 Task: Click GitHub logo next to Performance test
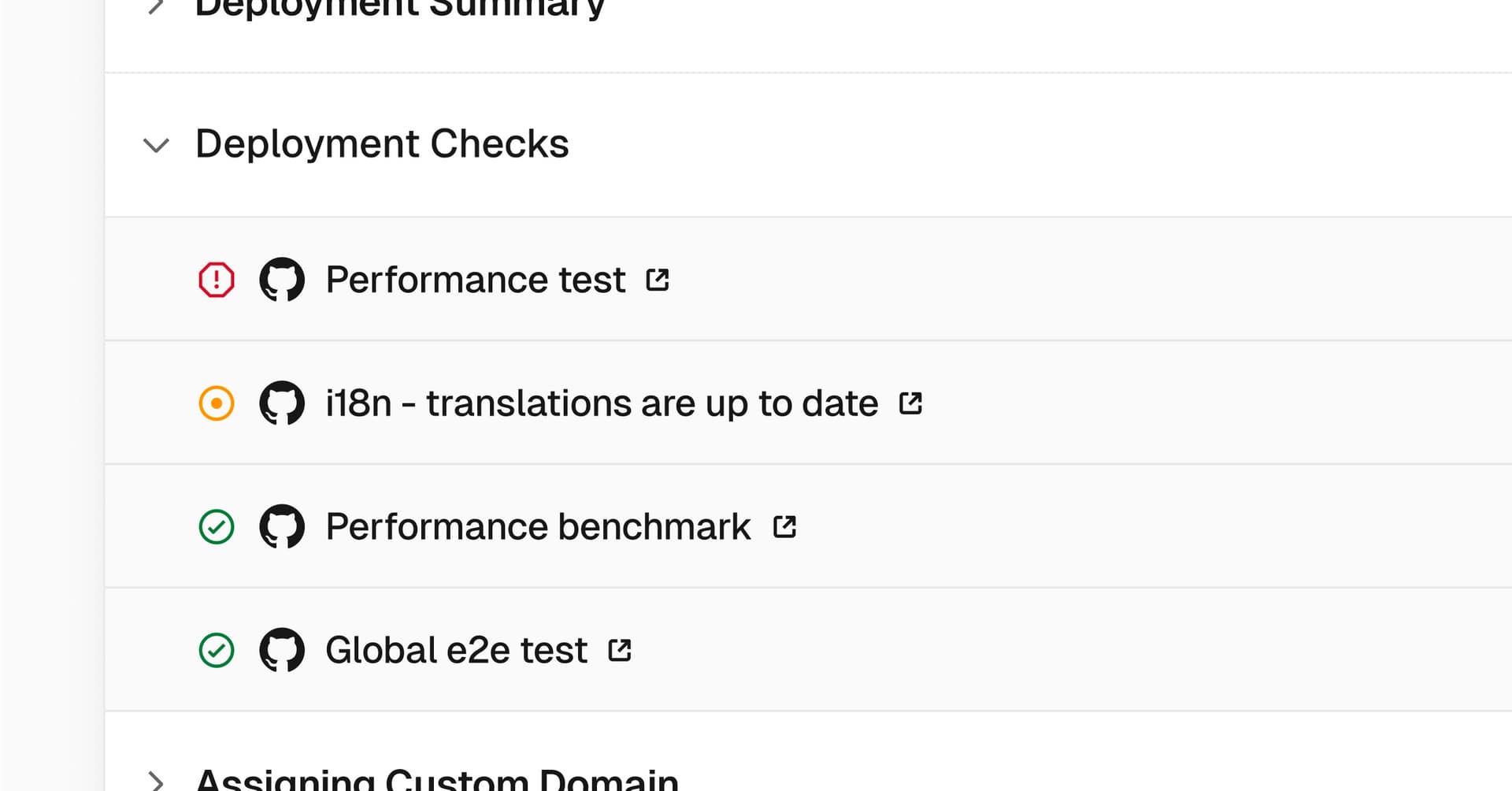[282, 280]
